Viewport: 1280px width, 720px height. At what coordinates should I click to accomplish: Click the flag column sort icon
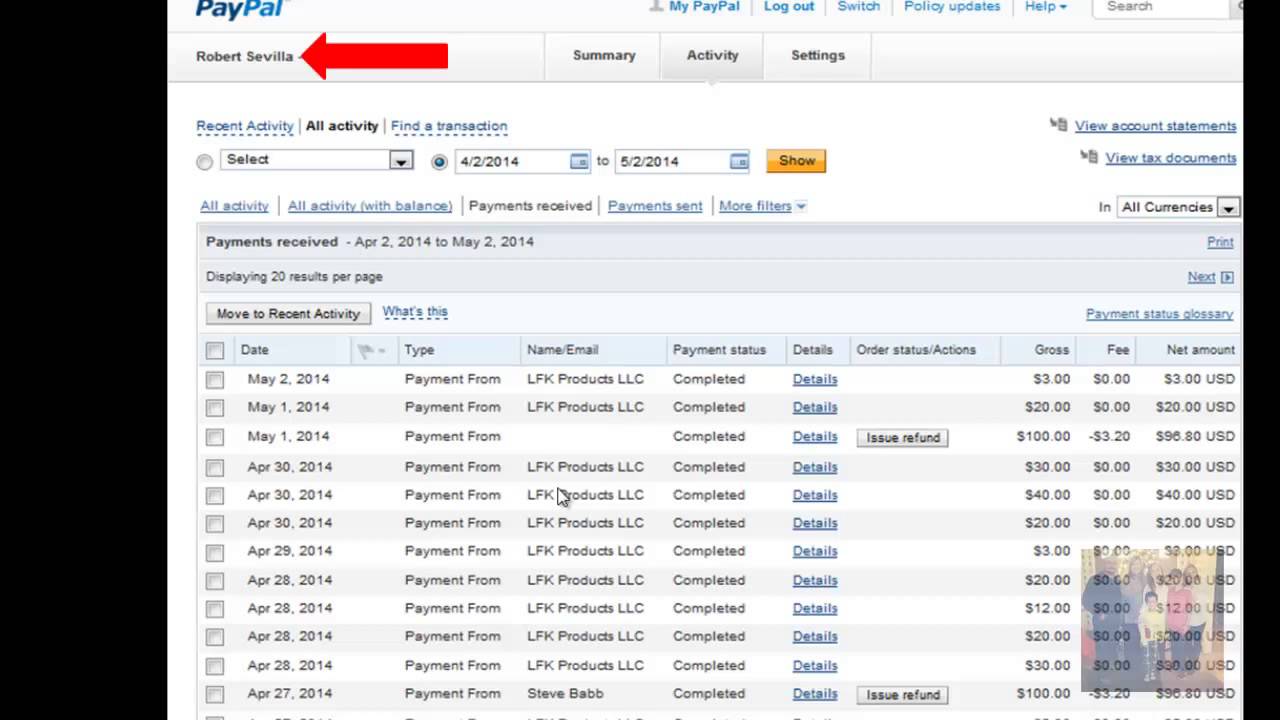(370, 350)
